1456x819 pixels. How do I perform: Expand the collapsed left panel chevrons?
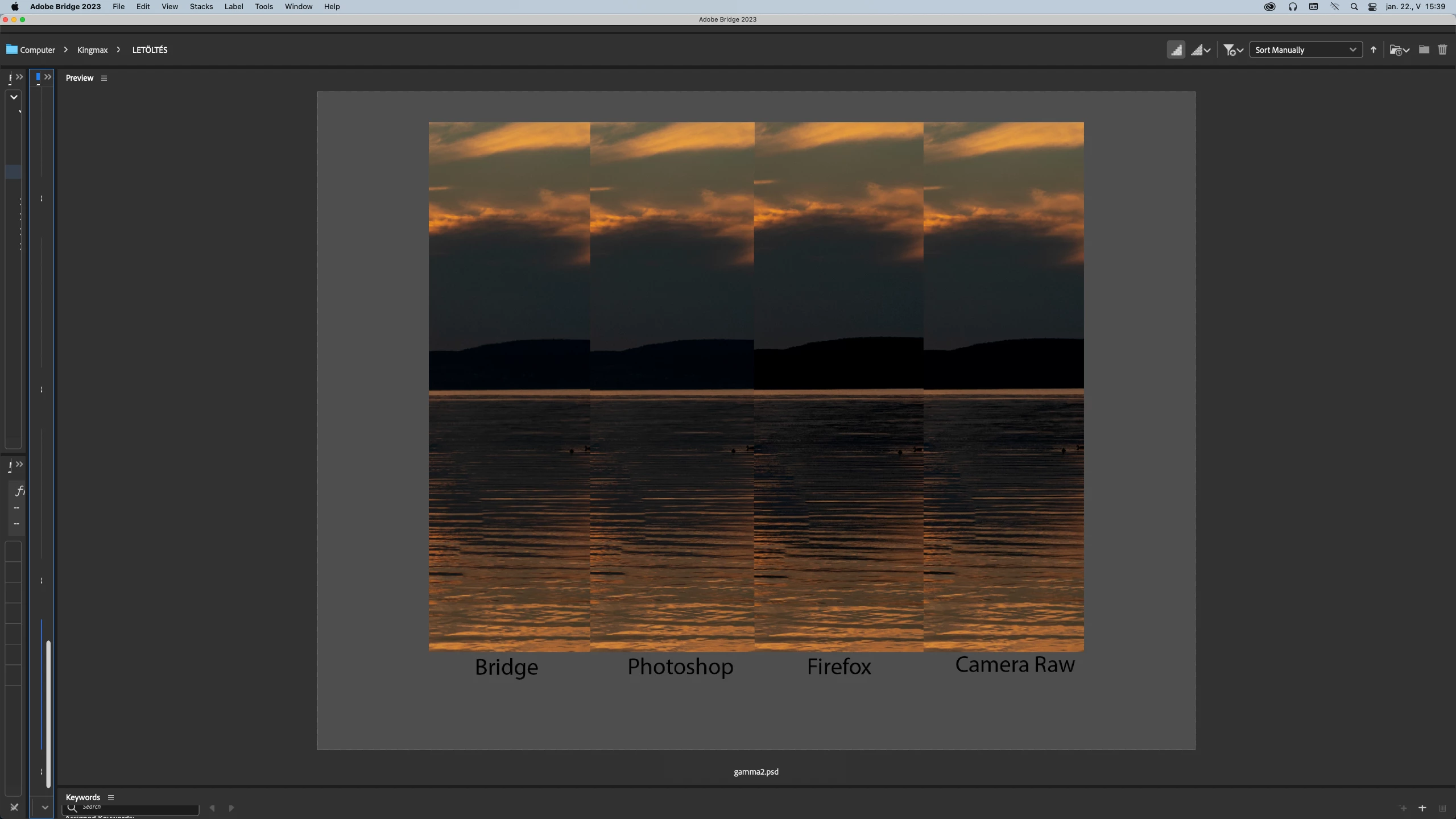tap(19, 77)
